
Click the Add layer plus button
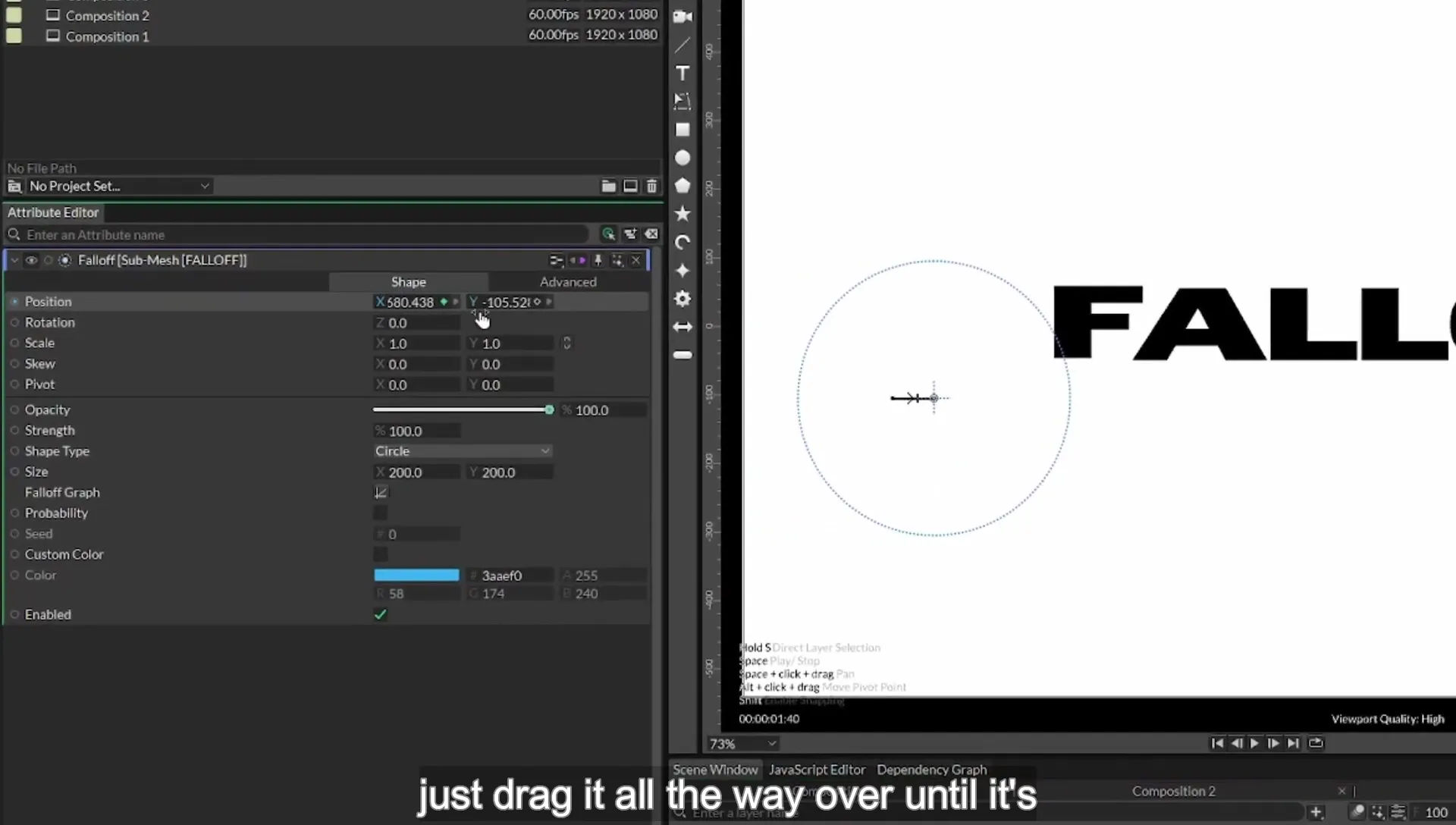click(1316, 812)
